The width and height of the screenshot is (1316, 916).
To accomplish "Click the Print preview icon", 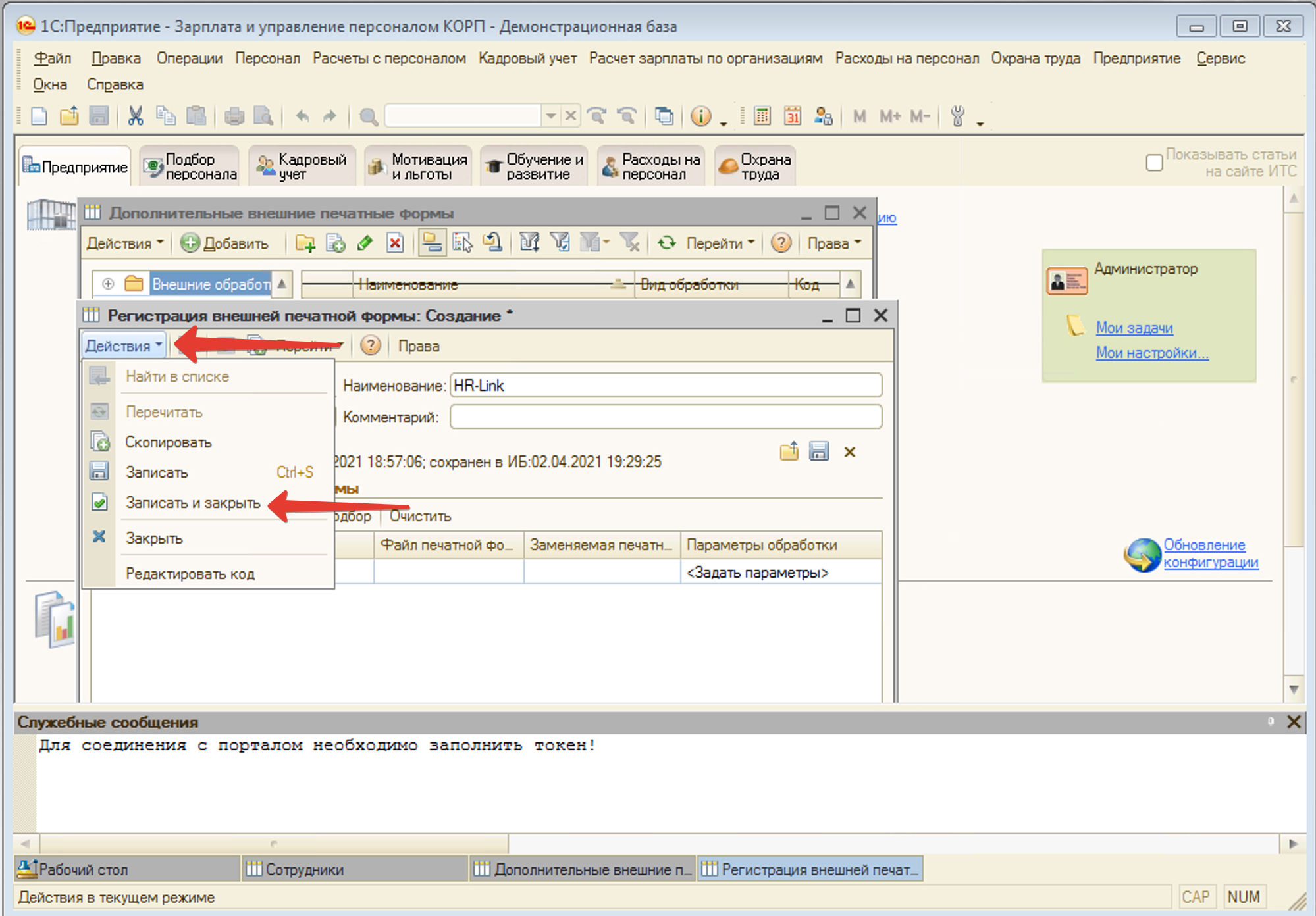I will pos(263,116).
